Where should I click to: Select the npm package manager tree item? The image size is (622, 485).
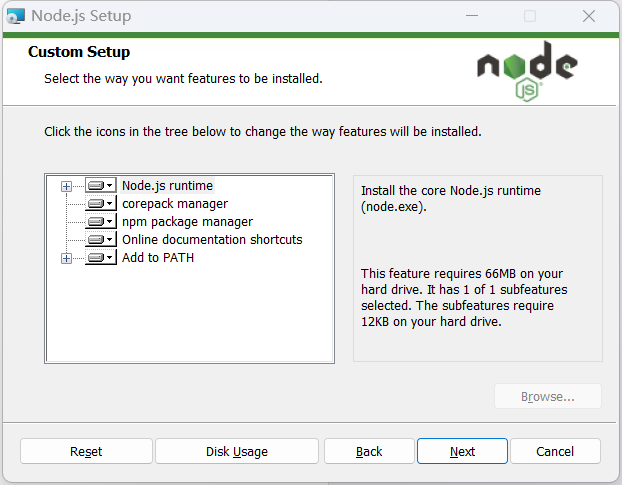tap(187, 222)
